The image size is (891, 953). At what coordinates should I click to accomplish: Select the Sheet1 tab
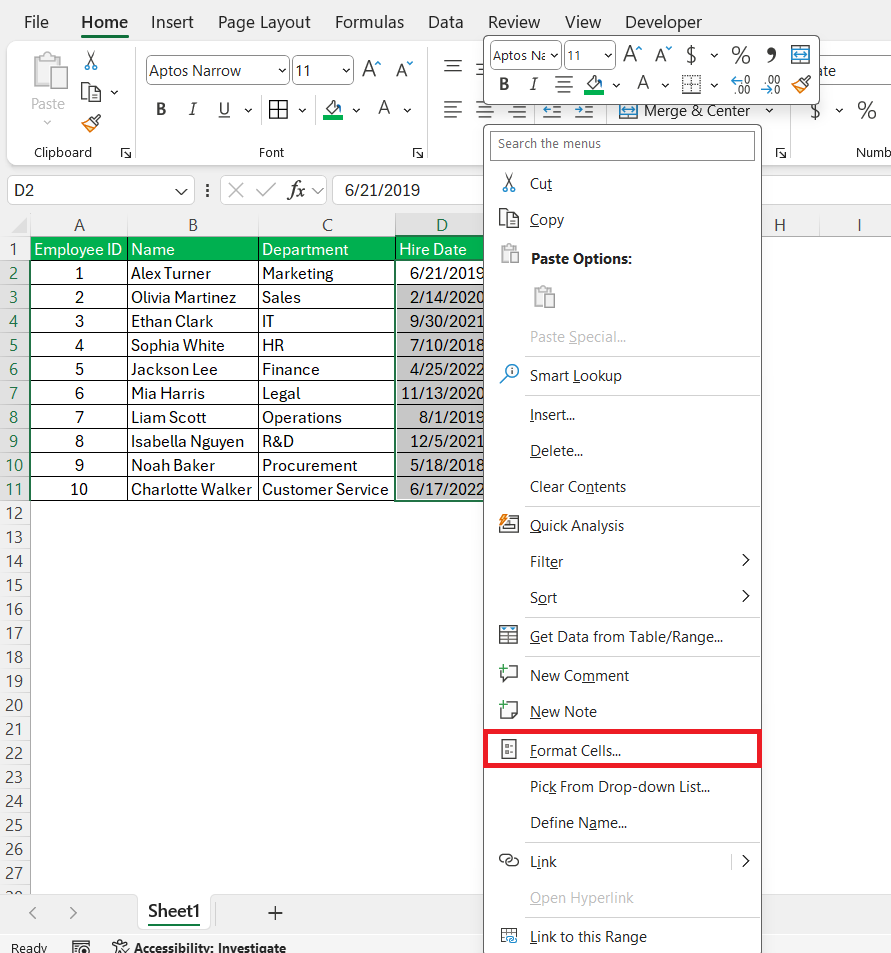tap(174, 911)
